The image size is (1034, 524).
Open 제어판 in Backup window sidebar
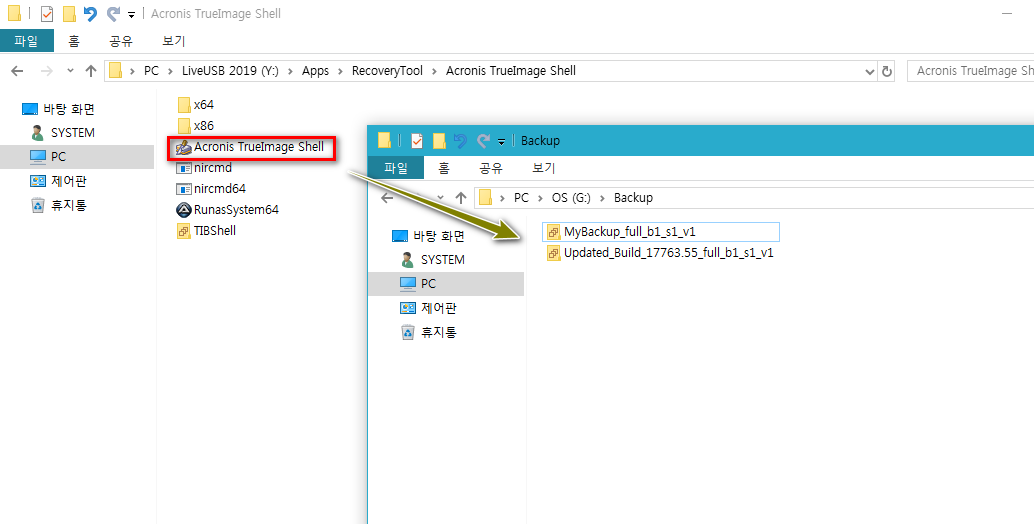(429, 308)
